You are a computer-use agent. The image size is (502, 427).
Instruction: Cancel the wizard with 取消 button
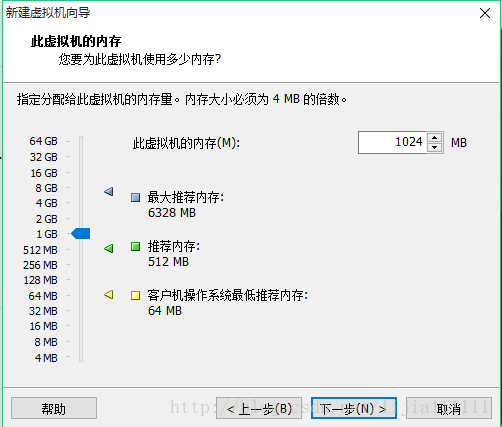pos(449,408)
